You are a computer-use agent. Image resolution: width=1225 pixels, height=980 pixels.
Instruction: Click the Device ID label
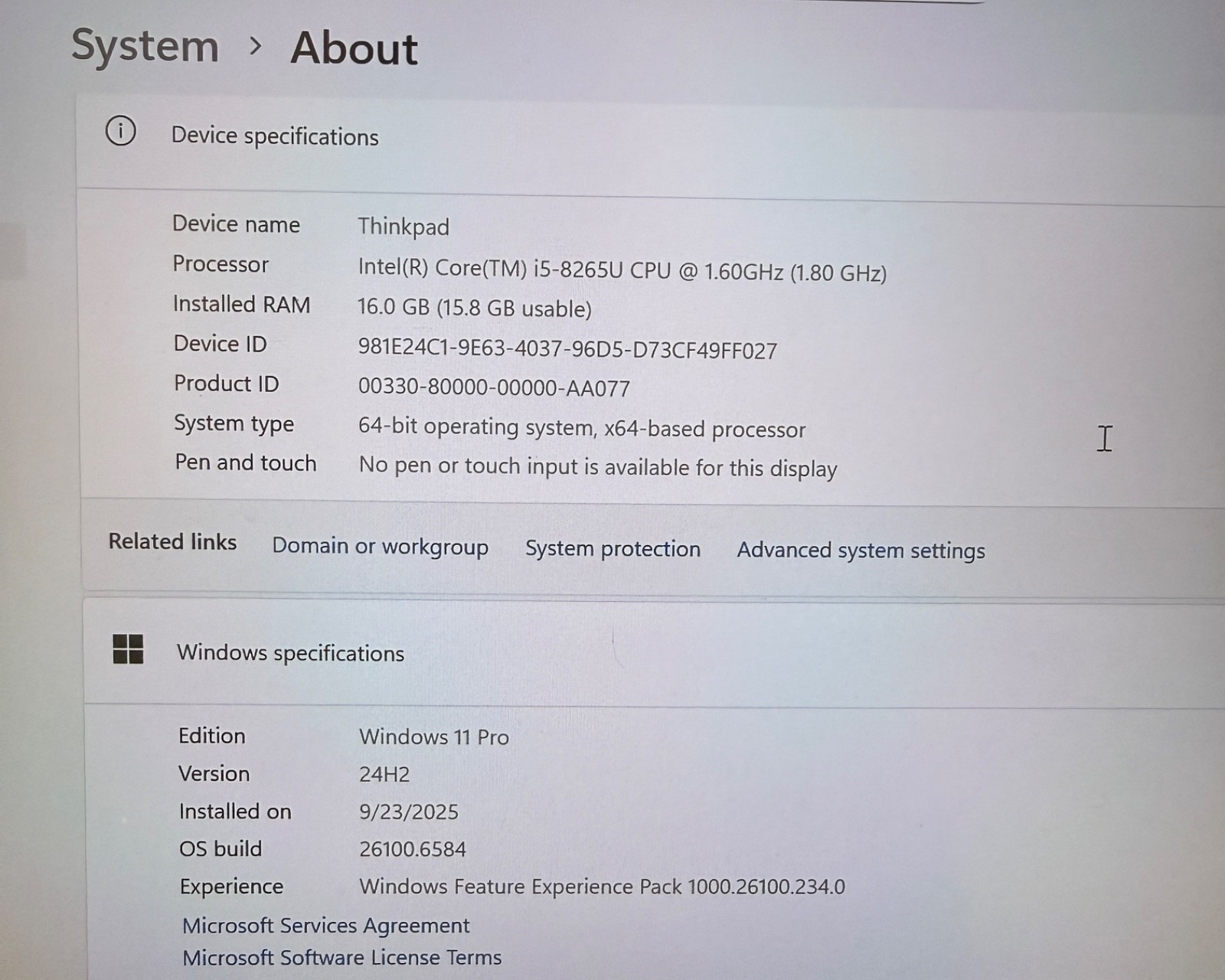(220, 344)
